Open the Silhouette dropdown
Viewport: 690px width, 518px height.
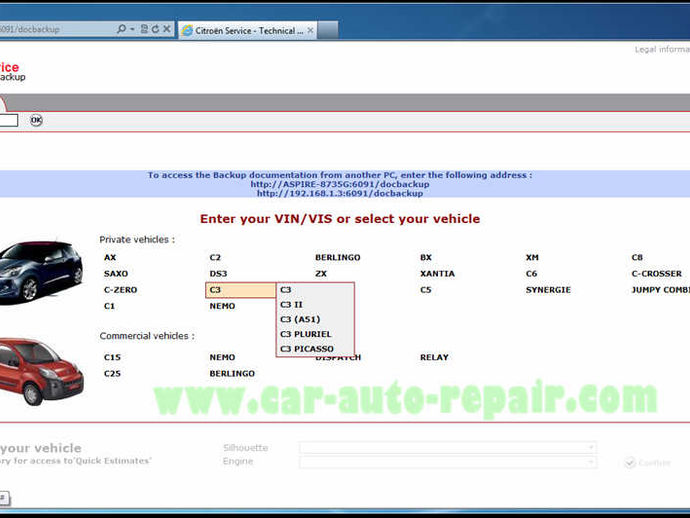tap(448, 448)
